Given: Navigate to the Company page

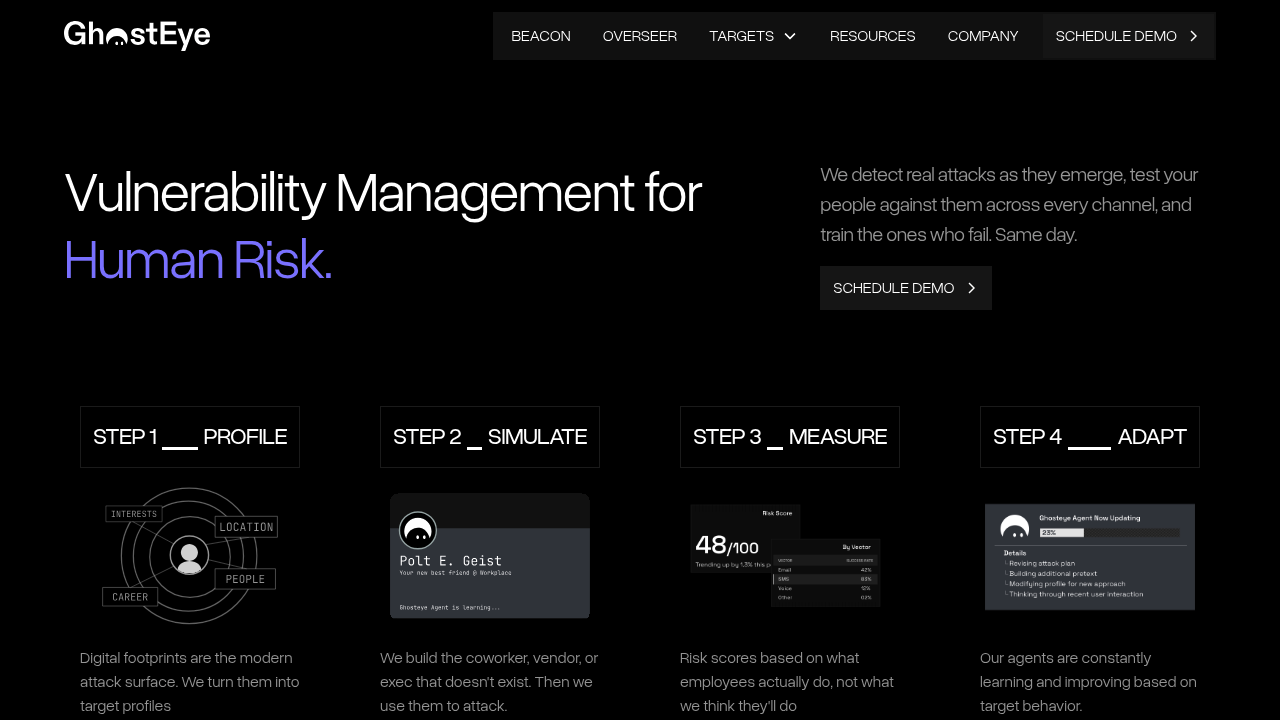Looking at the screenshot, I should (x=983, y=36).
